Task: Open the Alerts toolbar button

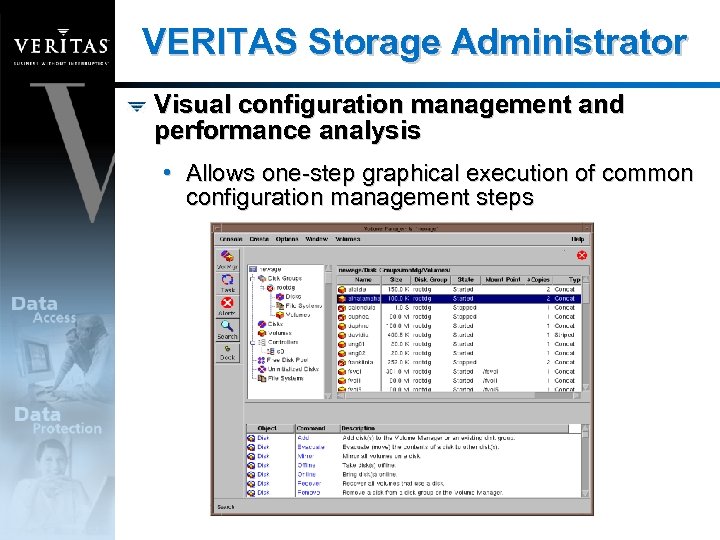Action: (227, 306)
